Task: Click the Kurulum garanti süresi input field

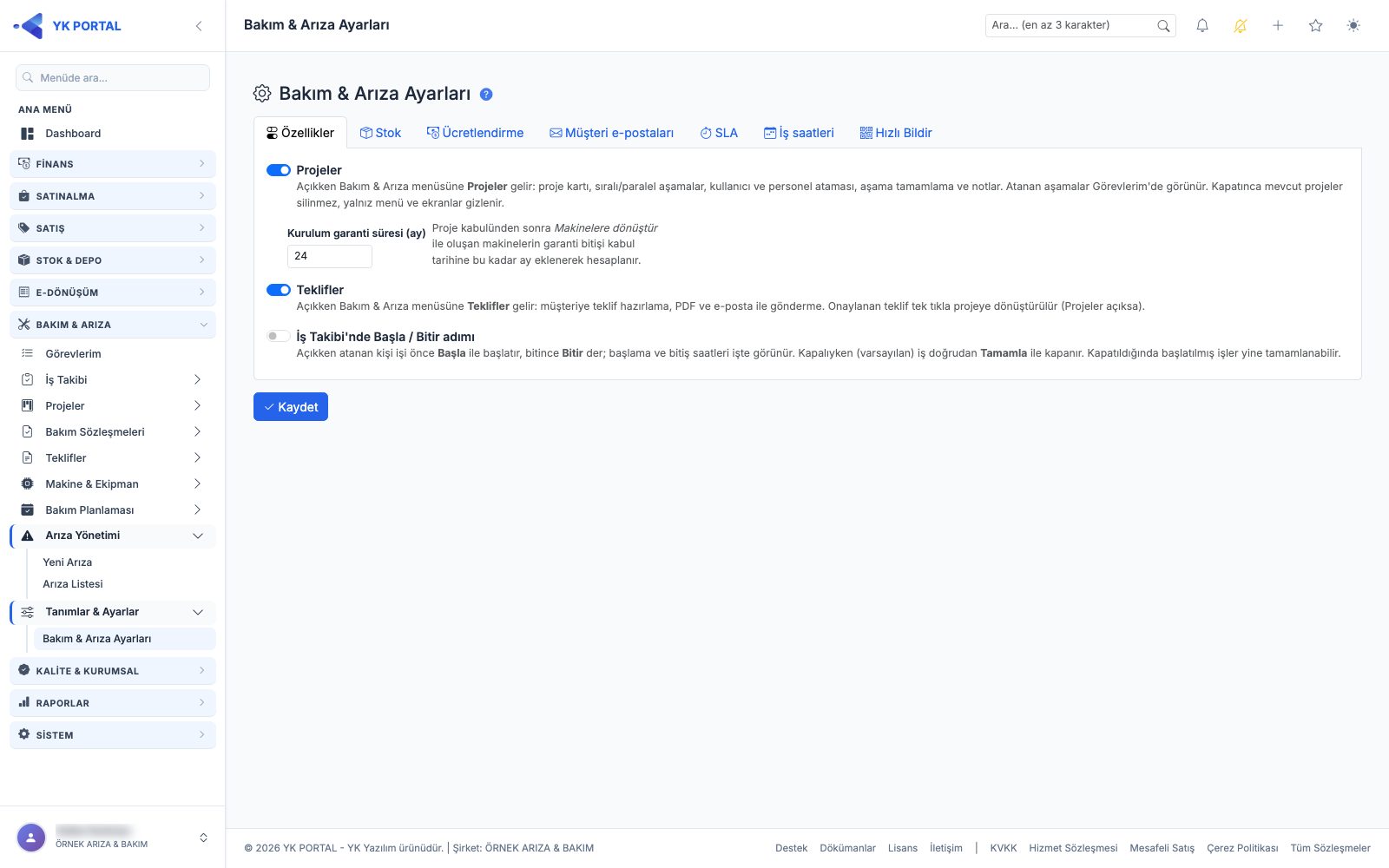Action: pos(330,256)
